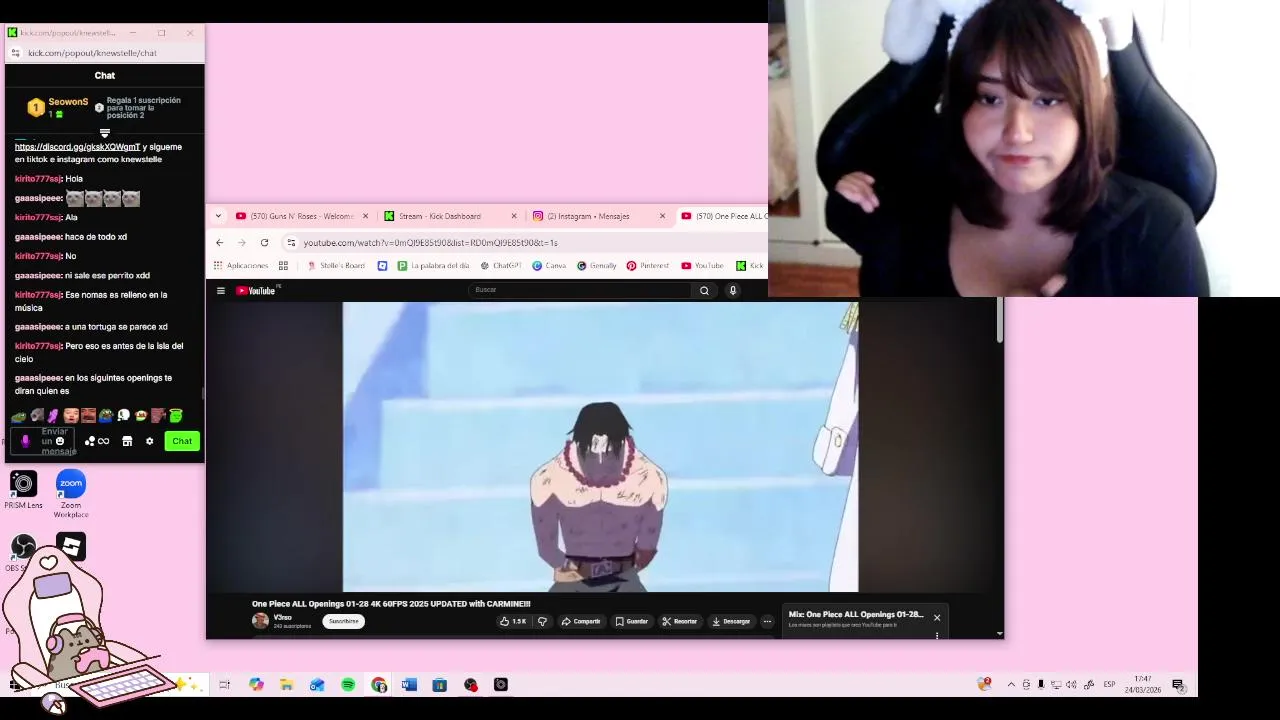Click username kirito777ssj on Hola message

[x=38, y=179]
